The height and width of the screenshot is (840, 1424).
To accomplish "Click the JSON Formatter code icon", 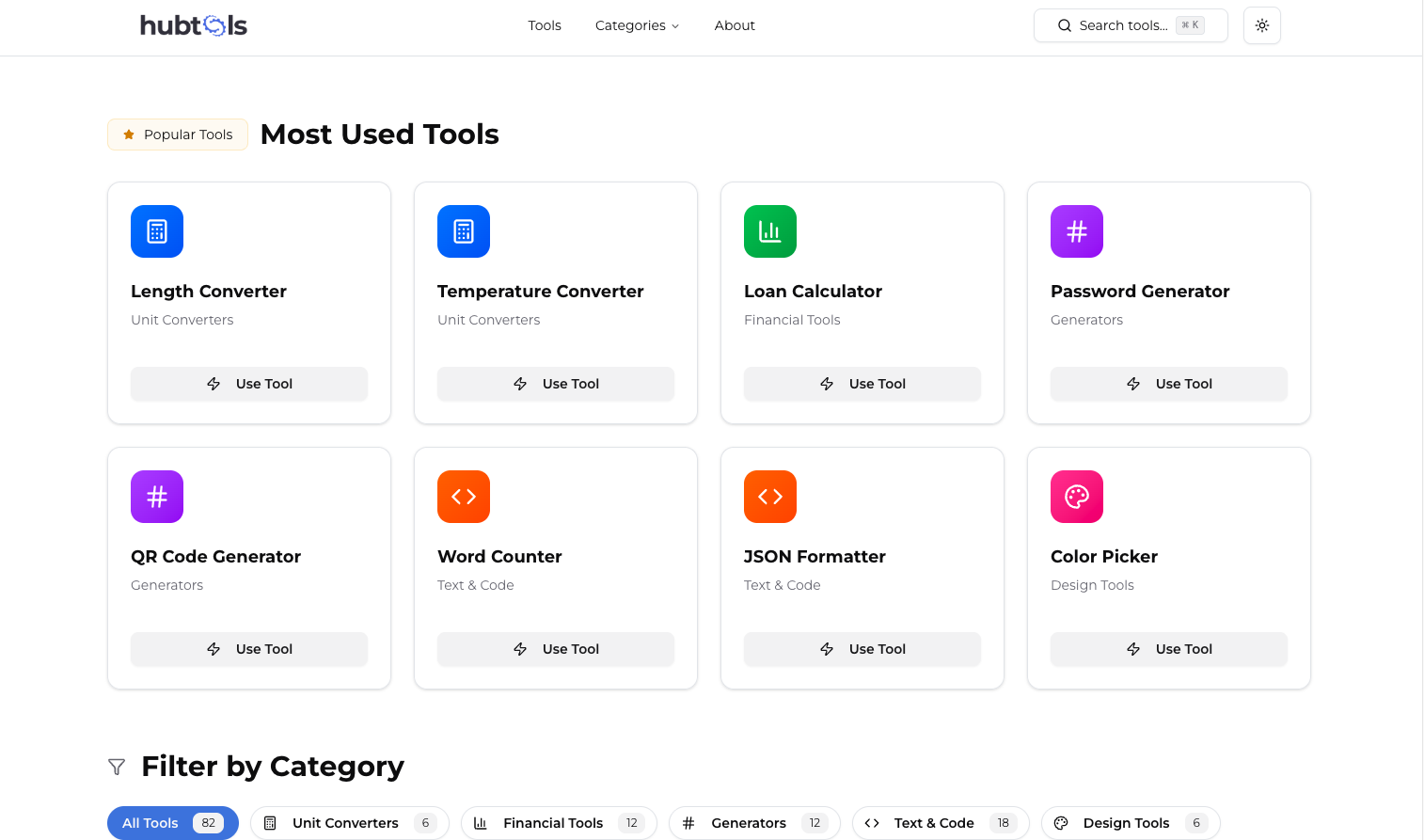I will (769, 497).
